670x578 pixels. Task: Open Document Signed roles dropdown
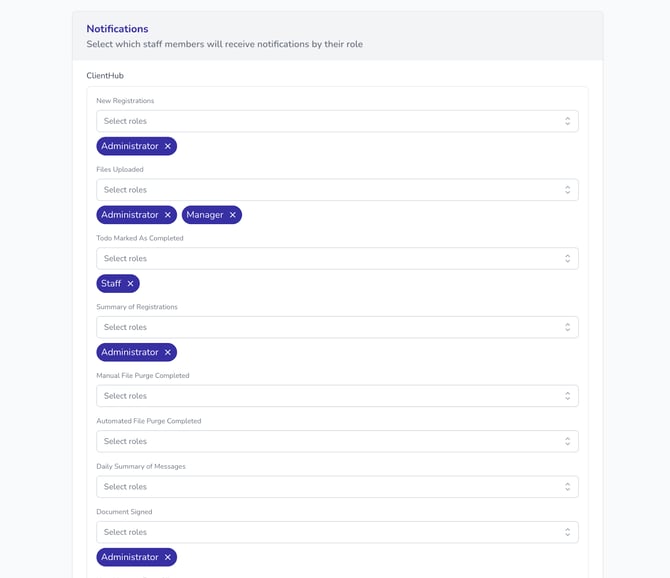click(330, 532)
